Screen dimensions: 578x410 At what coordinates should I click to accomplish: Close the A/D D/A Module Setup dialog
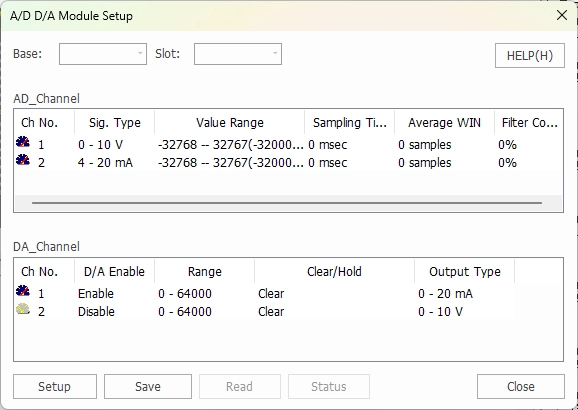562,15
